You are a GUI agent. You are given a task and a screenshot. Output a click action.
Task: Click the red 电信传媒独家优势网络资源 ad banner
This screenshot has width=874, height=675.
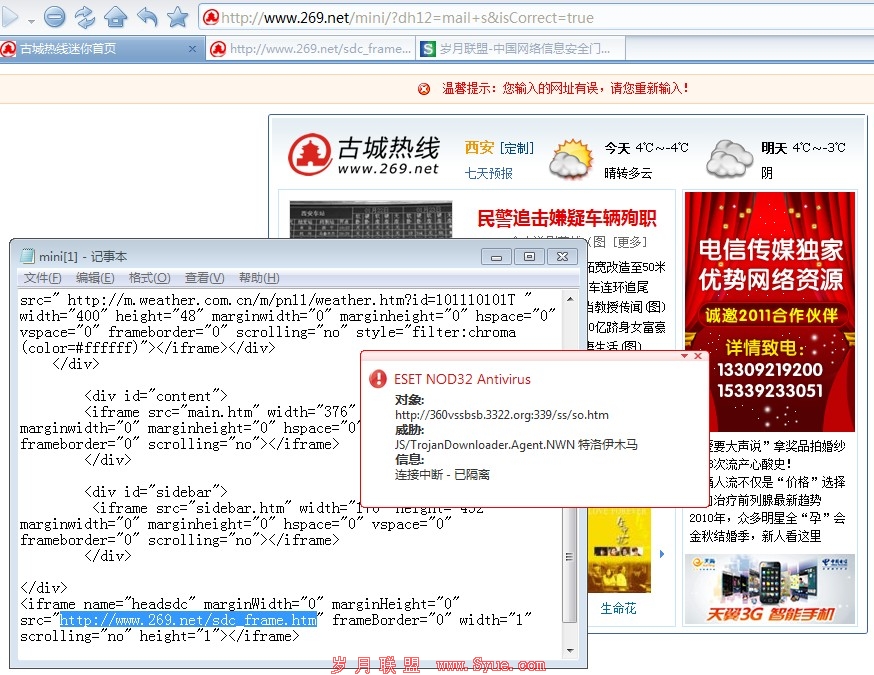tap(770, 312)
